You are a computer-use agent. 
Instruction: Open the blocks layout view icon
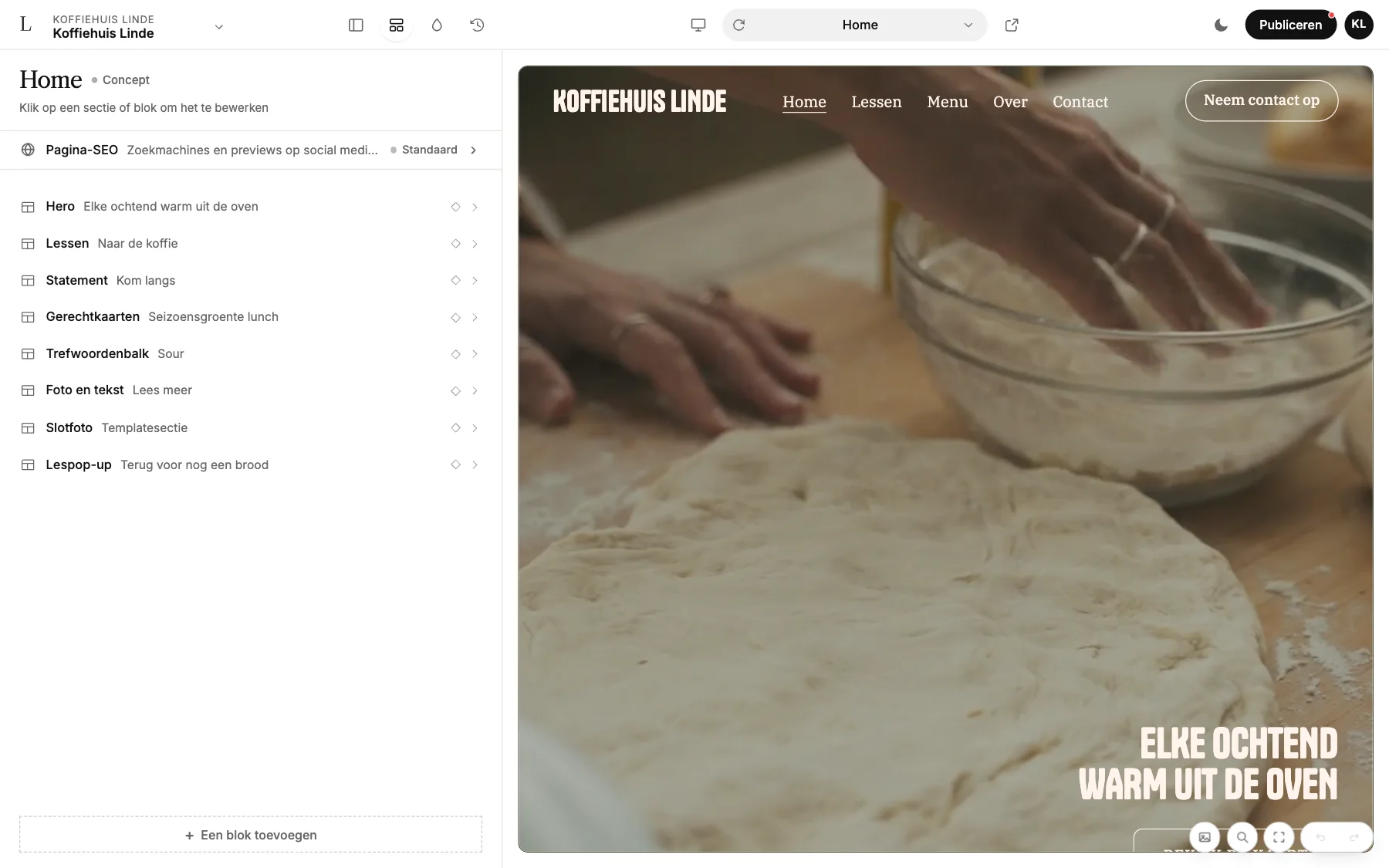pyautogui.click(x=397, y=25)
